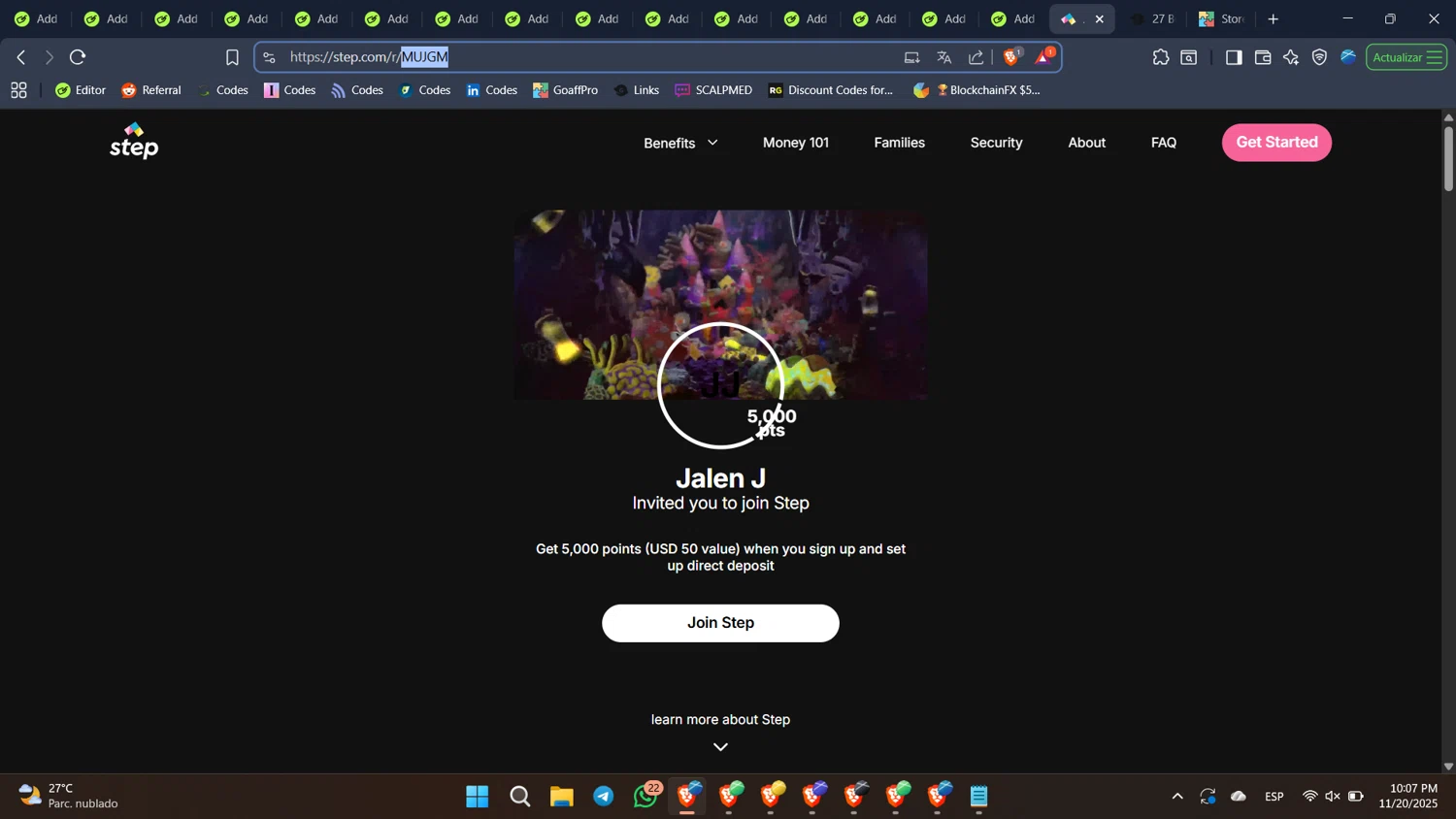Open Money 101 nav item
Viewport: 1456px width, 819px height.
coord(796,143)
